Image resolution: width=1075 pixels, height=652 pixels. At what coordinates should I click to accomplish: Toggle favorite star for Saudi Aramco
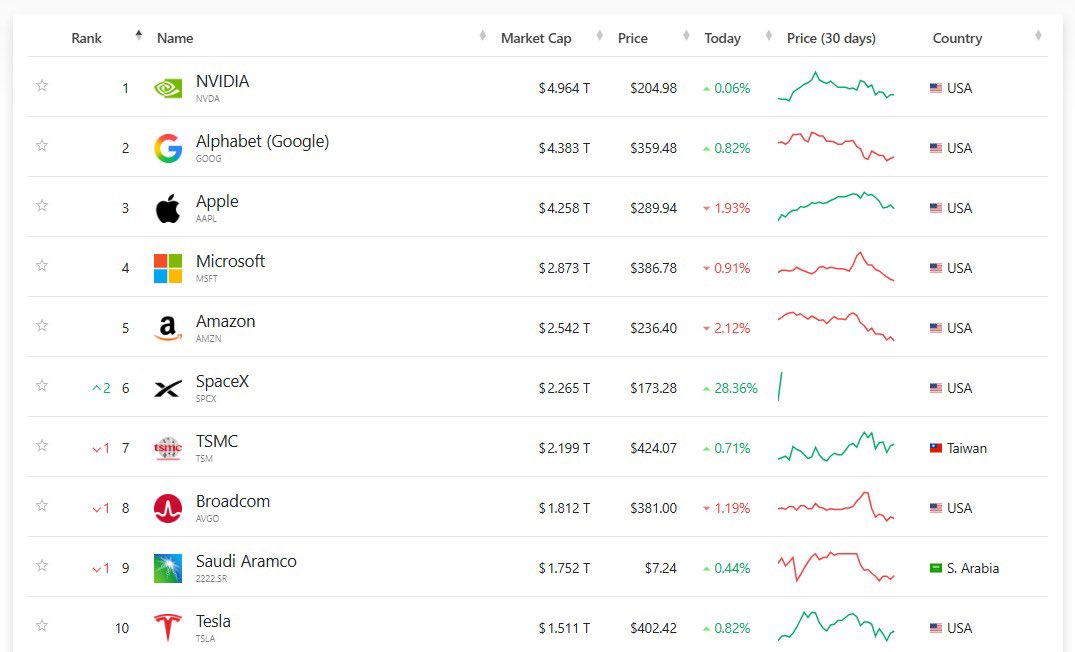[x=42, y=565]
